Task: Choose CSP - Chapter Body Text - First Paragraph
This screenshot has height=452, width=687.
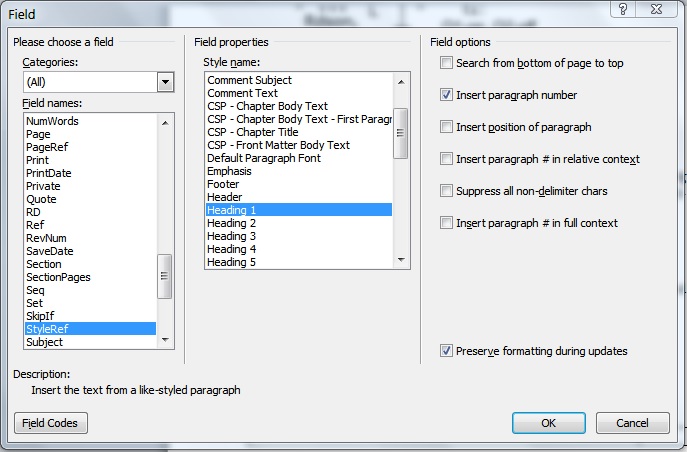Action: (x=299, y=119)
